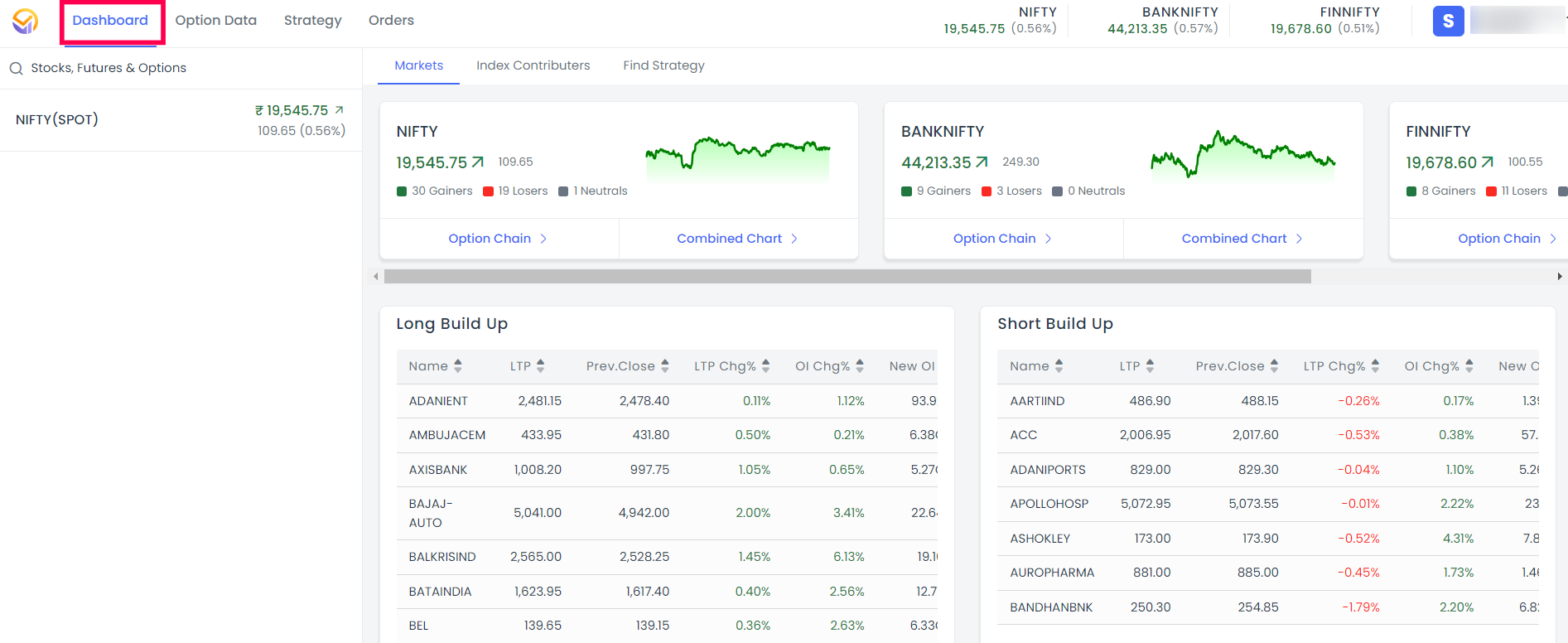Click FINNIFTY ticker in top header
The height and width of the screenshot is (643, 1568).
[1325, 21]
